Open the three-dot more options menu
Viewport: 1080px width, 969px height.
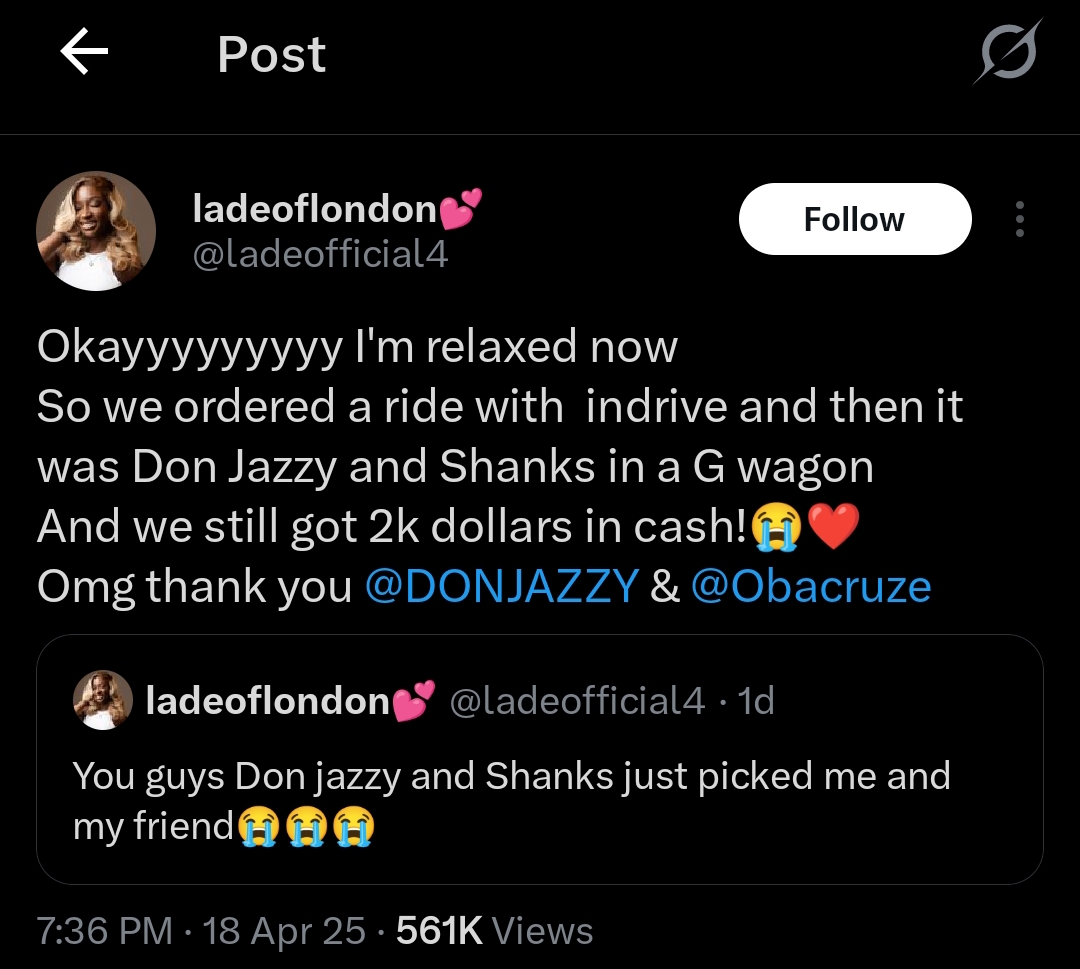[x=1019, y=219]
